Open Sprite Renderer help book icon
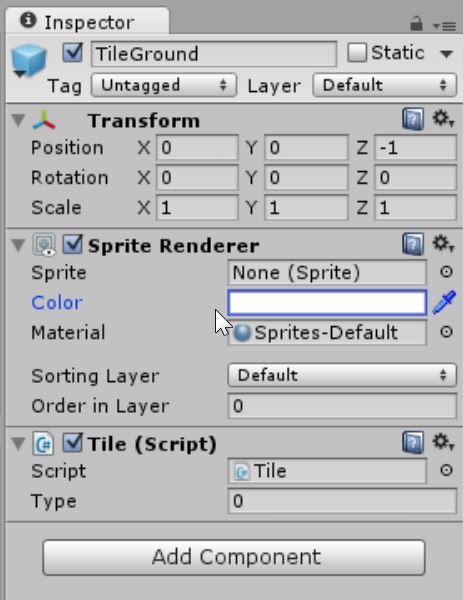The width and height of the screenshot is (463, 600). tap(413, 244)
